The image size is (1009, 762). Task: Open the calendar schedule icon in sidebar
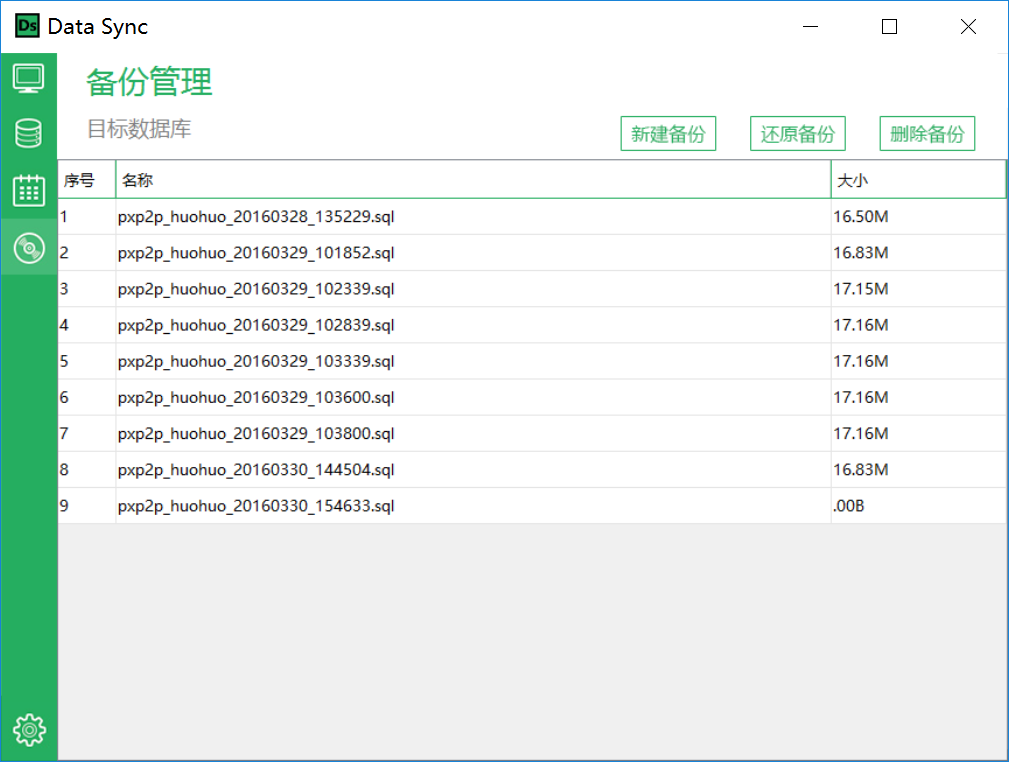(x=29, y=190)
